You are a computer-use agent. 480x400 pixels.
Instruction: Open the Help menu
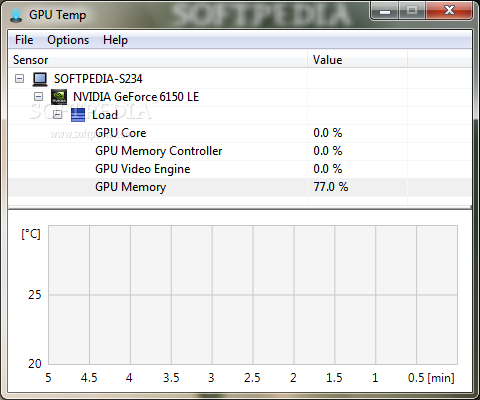click(115, 40)
